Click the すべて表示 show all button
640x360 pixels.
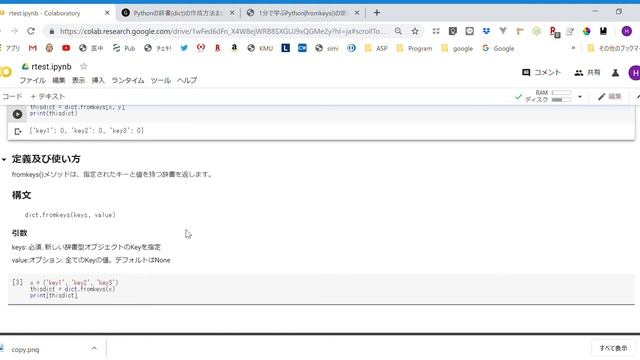point(613,348)
